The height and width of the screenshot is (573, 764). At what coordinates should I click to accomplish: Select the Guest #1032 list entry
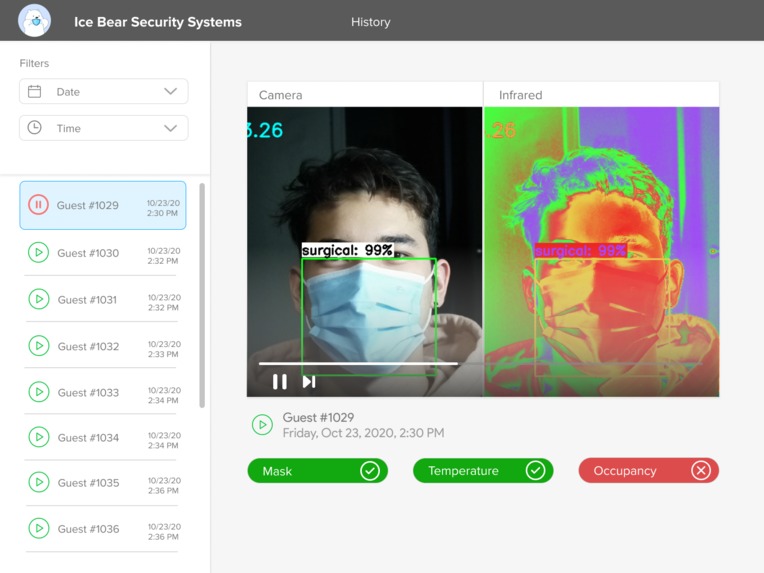(x=101, y=345)
